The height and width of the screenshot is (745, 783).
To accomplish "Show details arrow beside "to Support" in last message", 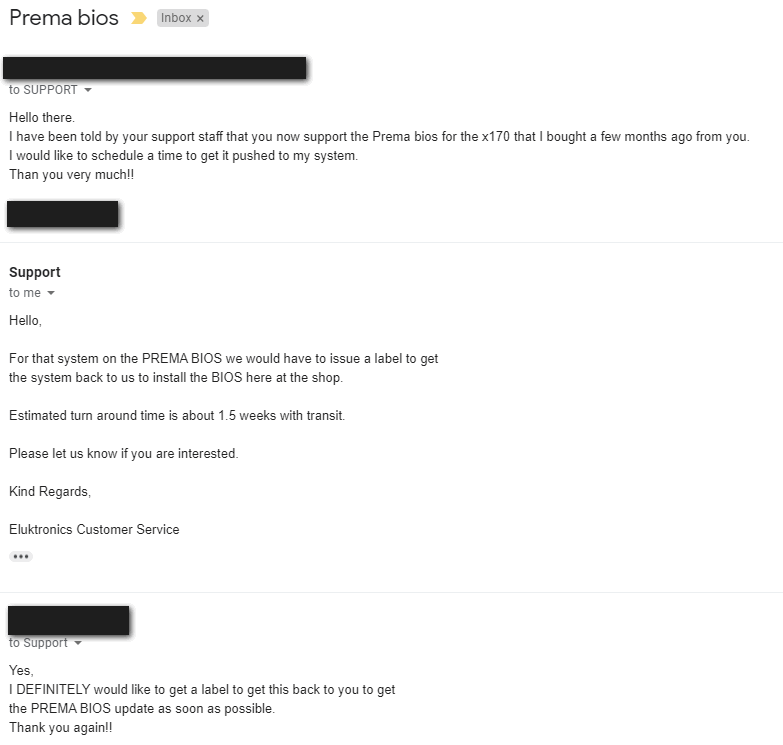I will point(78,643).
